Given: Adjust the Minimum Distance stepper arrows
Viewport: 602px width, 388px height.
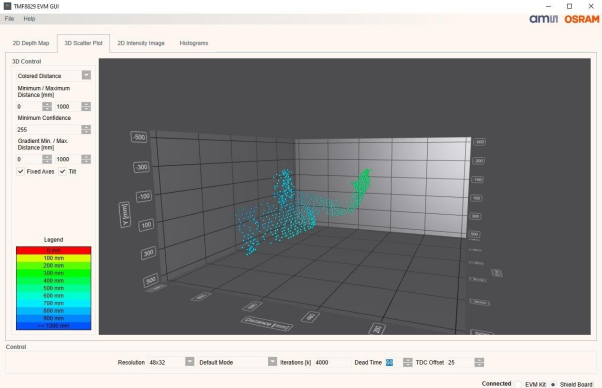Looking at the screenshot, I should pos(47,107).
